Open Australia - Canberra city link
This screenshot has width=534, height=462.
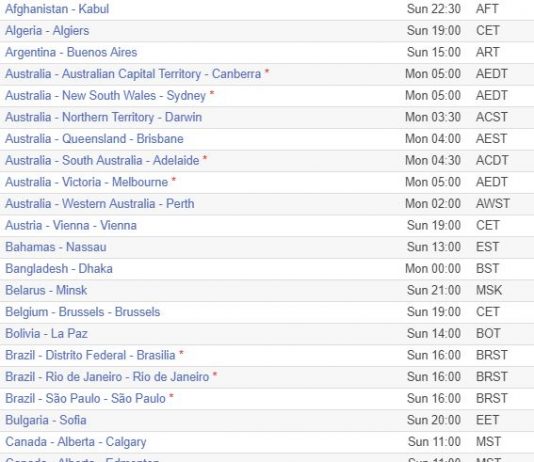click(x=133, y=74)
